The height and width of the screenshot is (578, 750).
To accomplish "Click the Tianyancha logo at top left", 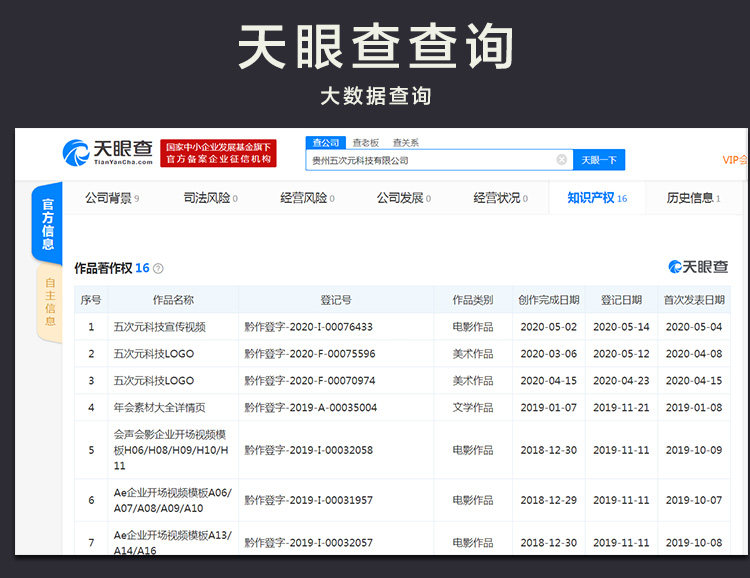I will coord(108,153).
